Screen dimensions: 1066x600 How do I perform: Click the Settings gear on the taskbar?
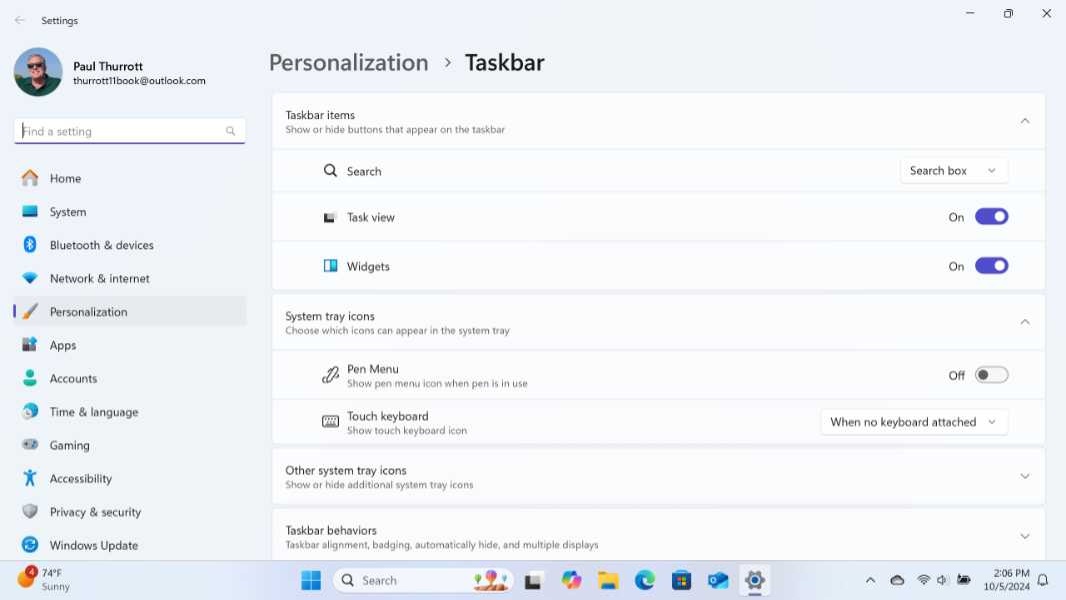[x=755, y=580]
